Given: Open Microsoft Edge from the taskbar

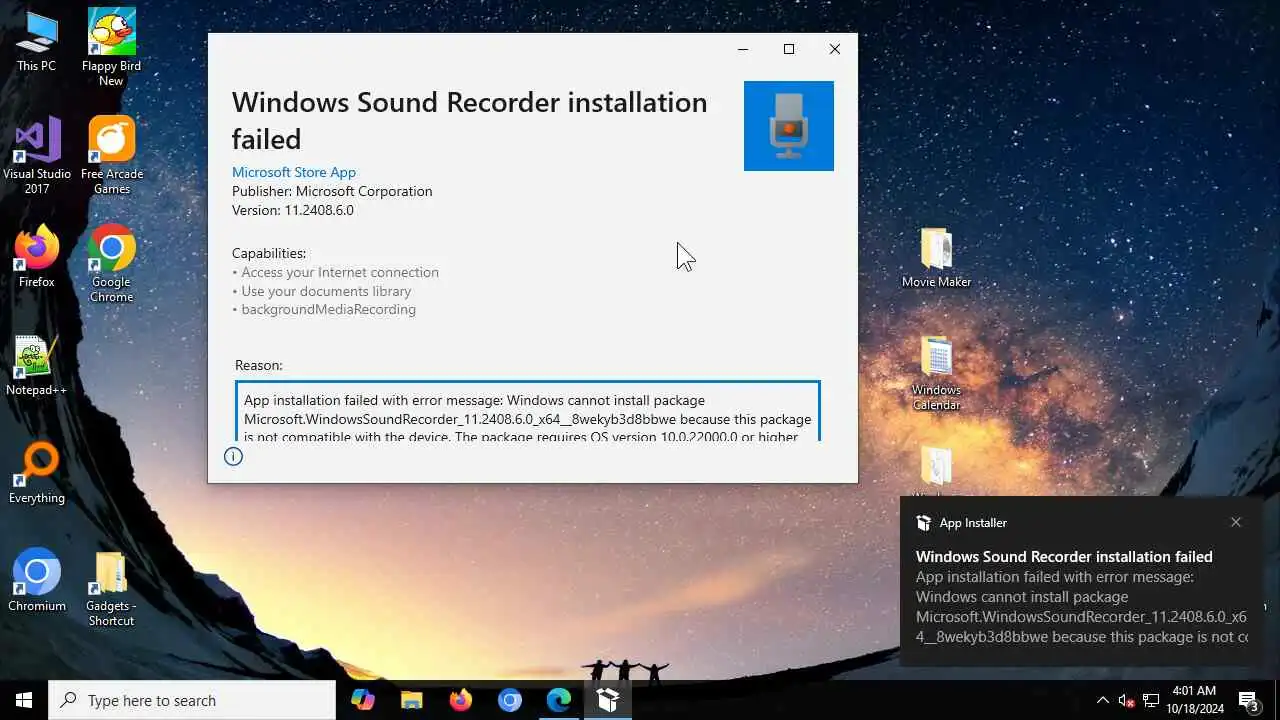Looking at the screenshot, I should tap(558, 700).
